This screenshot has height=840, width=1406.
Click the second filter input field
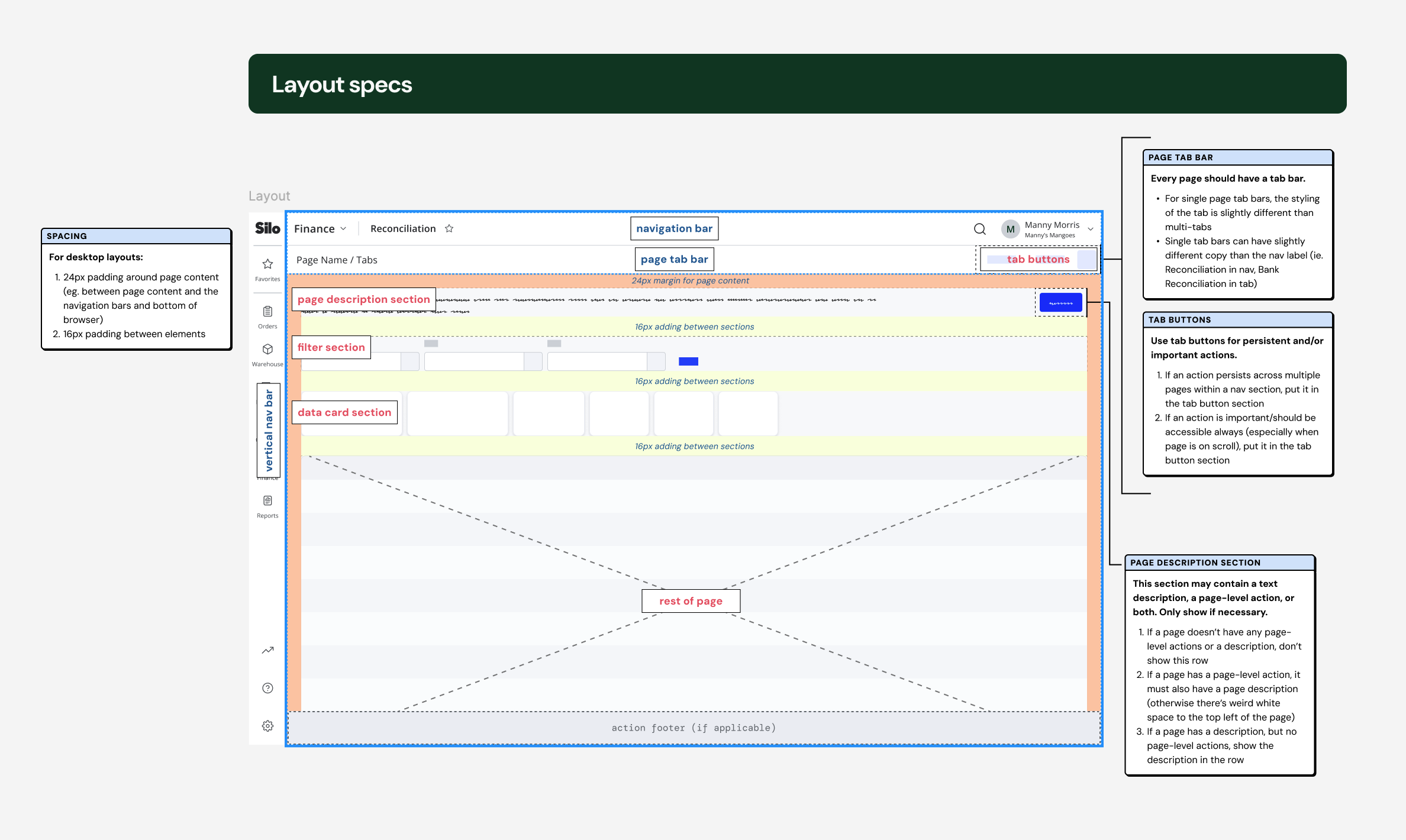pyautogui.click(x=474, y=361)
